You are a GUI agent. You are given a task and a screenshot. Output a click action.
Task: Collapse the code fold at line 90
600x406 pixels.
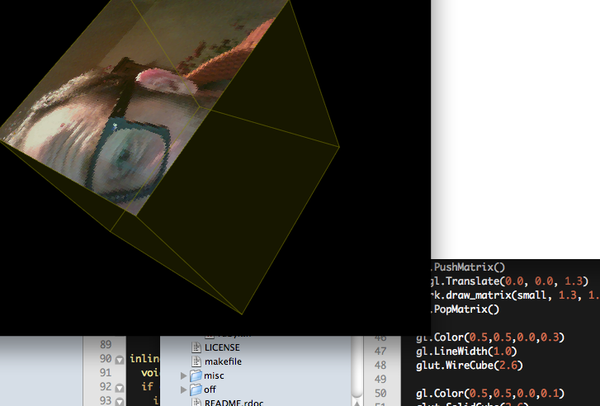(119, 360)
